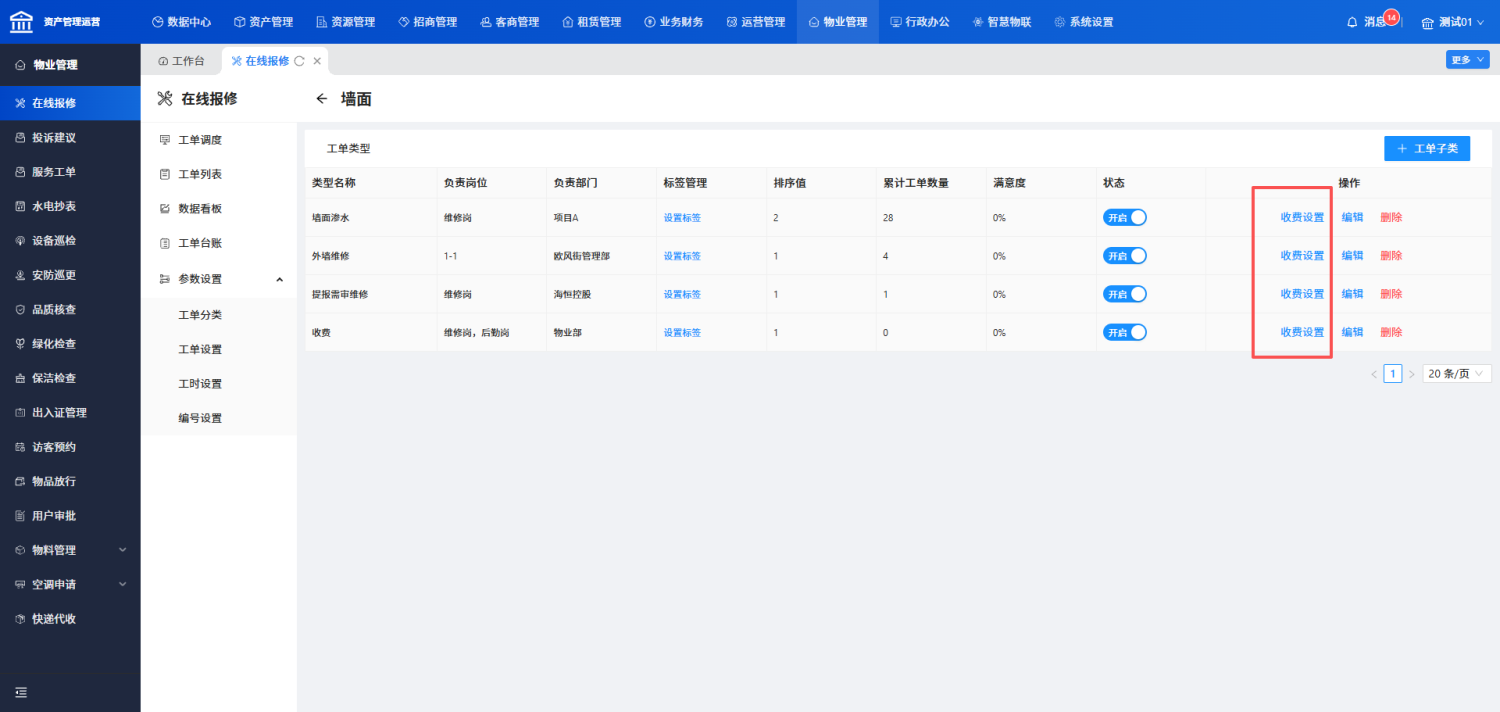Collapse sidebar with bottom-left menu icon
1500x712 pixels.
[21, 692]
